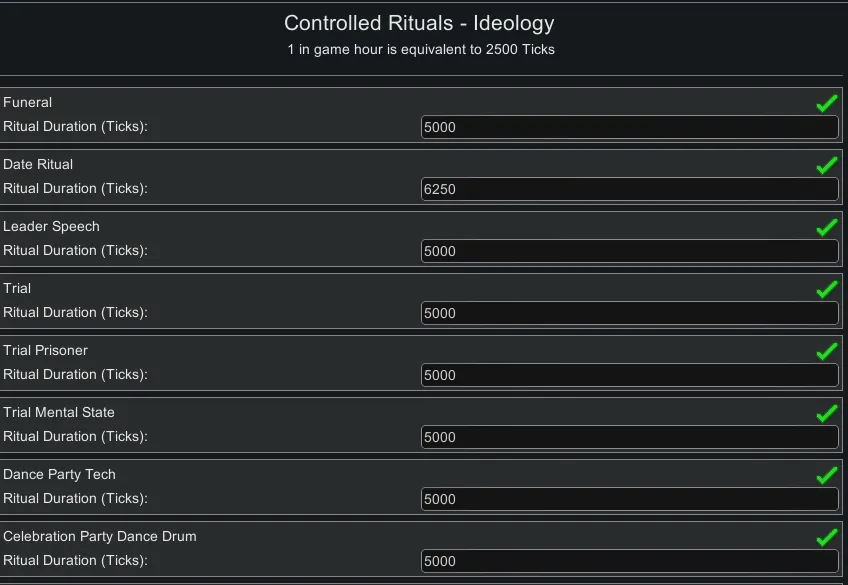Viewport: 848px width, 585px height.
Task: Focus the Leader Speech duration input
Action: click(x=629, y=251)
